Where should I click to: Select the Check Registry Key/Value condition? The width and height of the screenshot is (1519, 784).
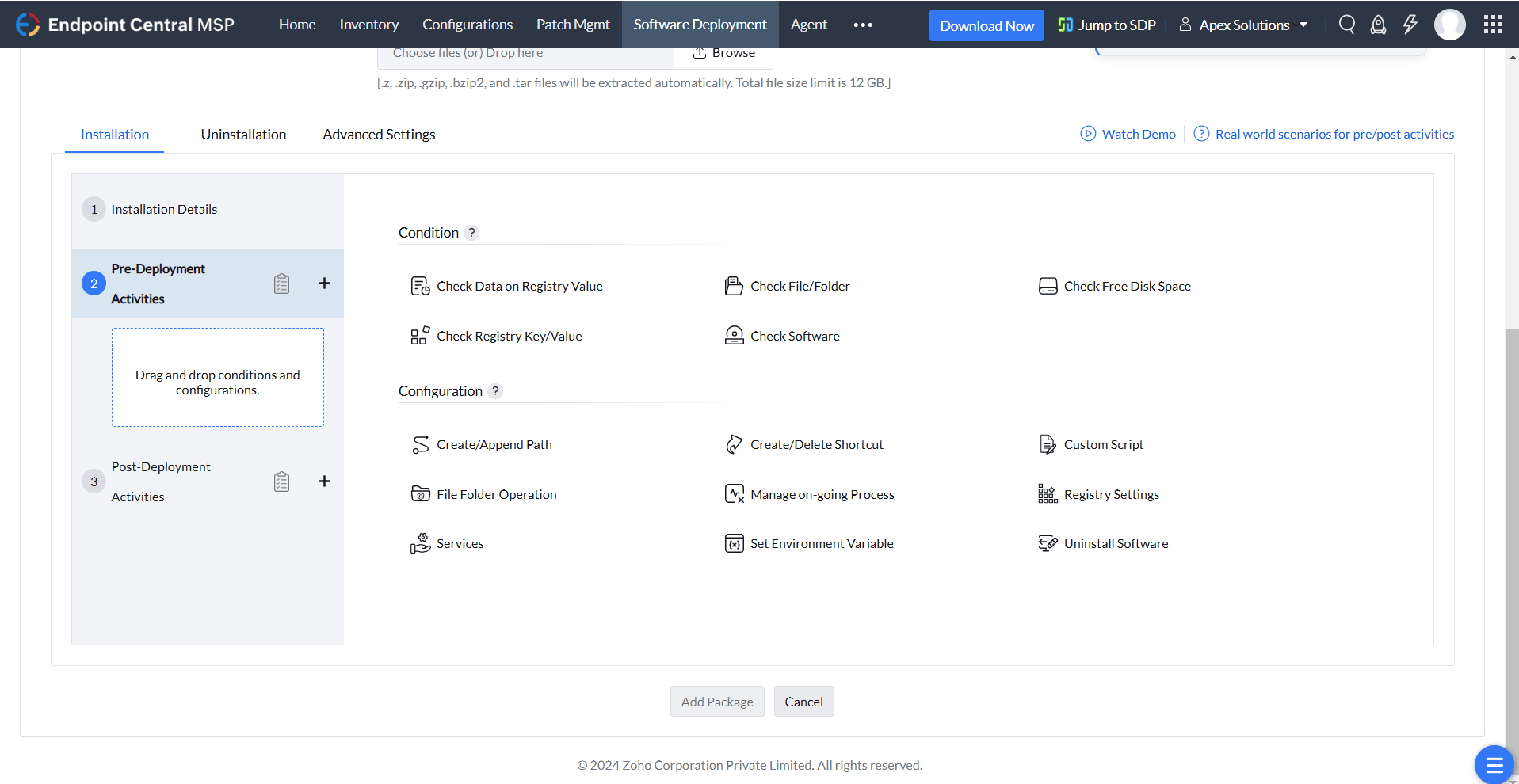tap(510, 336)
